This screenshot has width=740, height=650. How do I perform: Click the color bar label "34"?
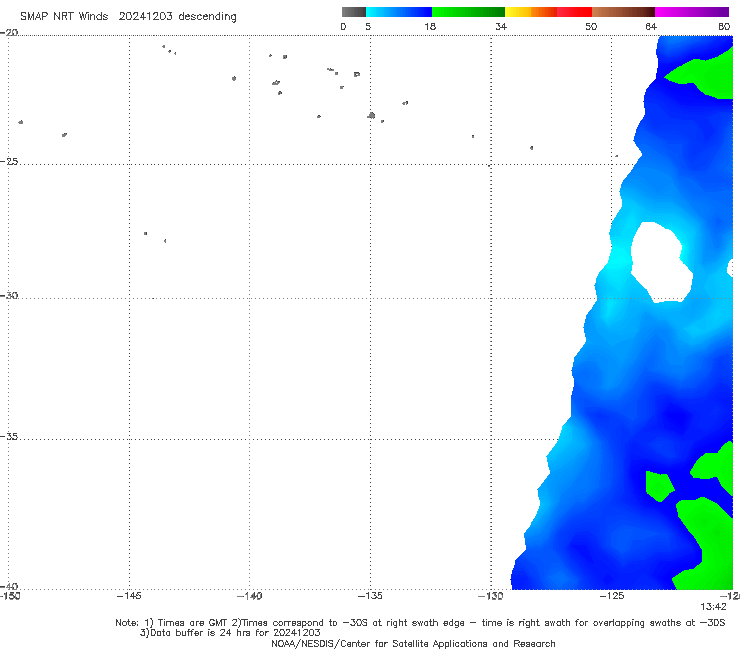click(501, 26)
